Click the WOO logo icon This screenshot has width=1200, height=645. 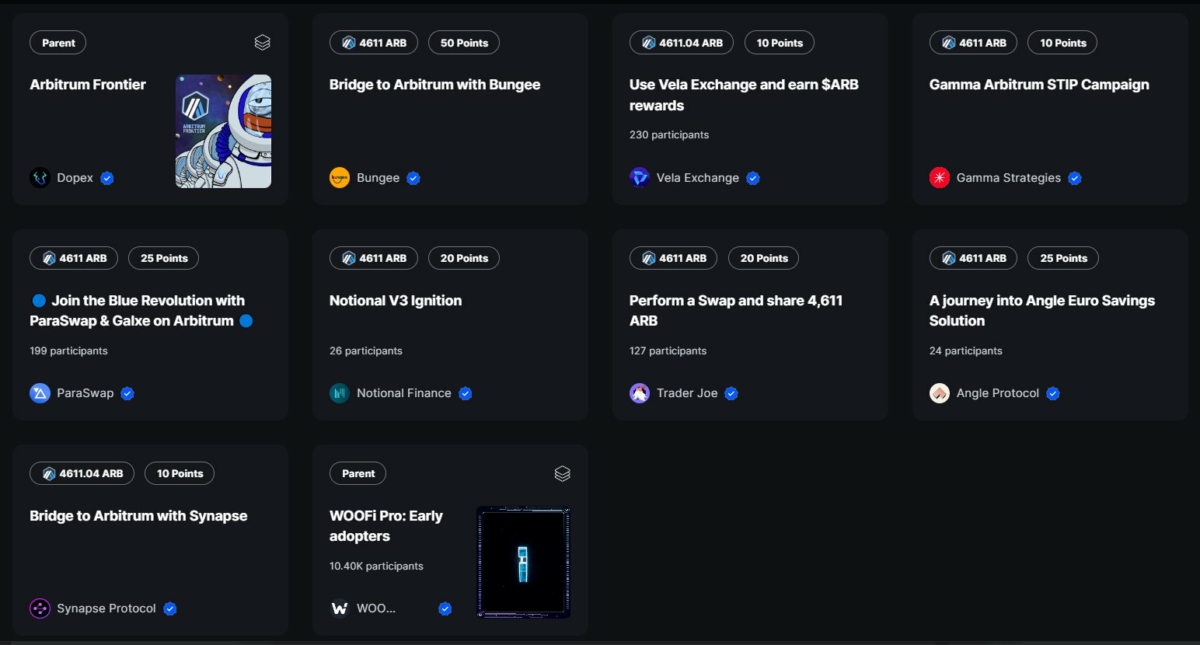[x=340, y=608]
